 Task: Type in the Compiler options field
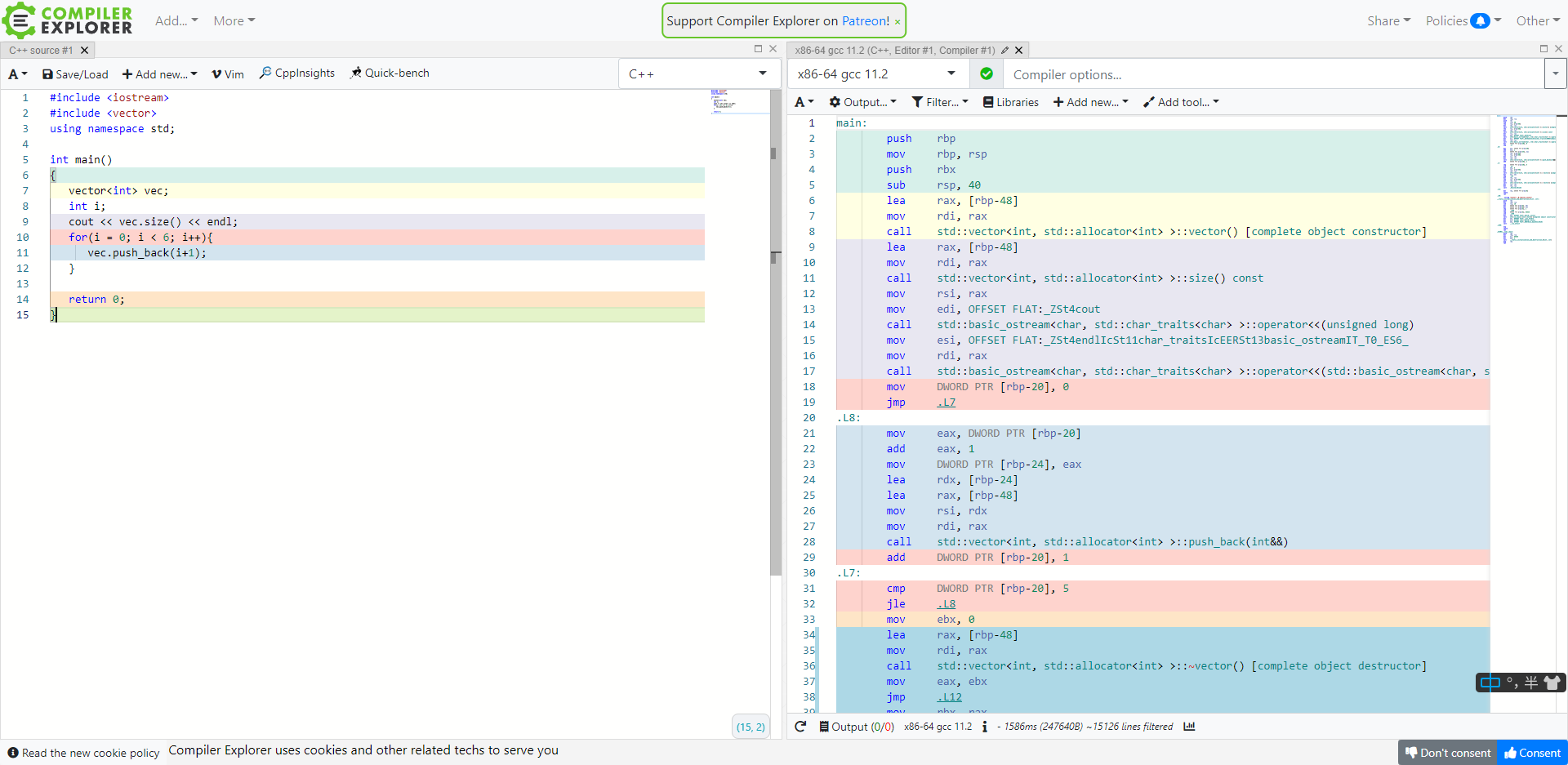pos(1272,74)
